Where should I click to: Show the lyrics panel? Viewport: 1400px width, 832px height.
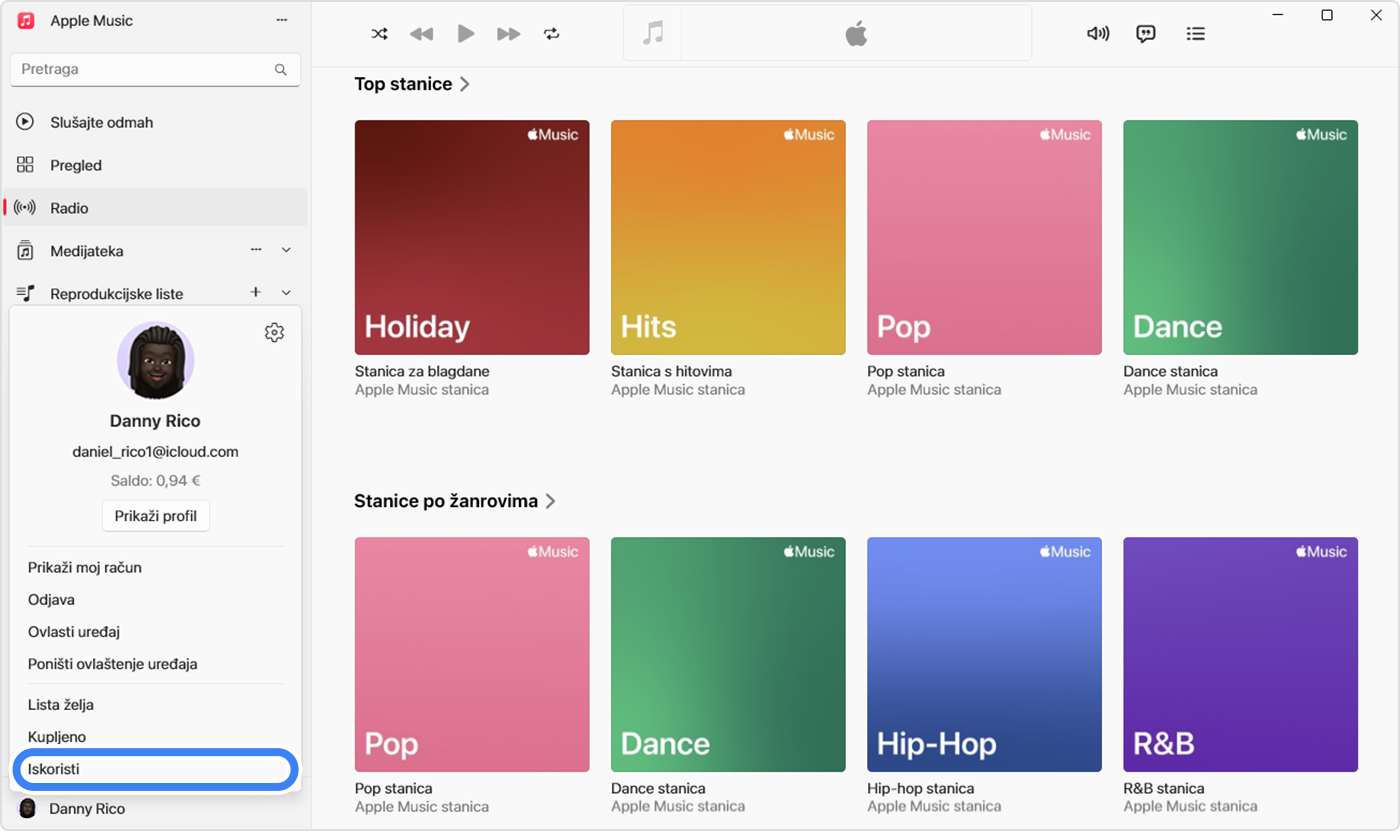click(x=1146, y=34)
